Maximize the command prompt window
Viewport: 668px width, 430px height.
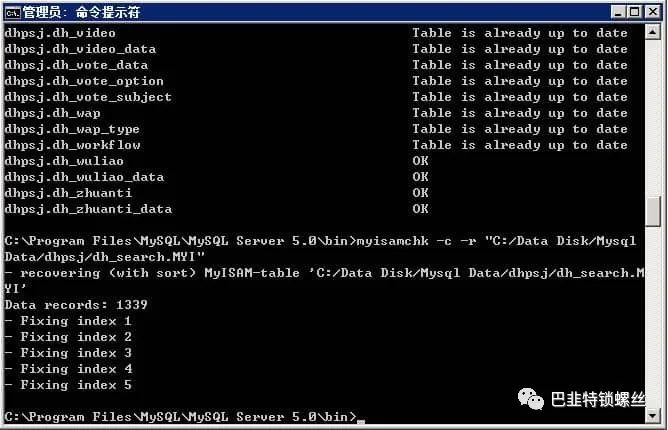coord(634,12)
